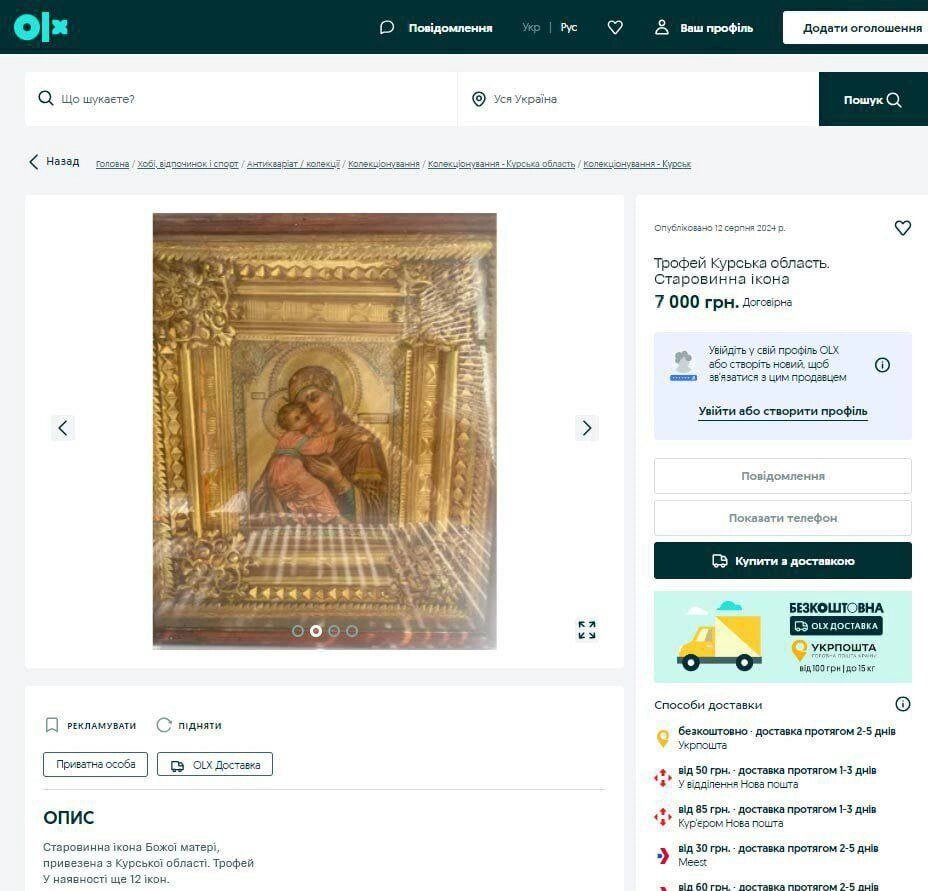This screenshot has width=928, height=891.
Task: Select first gallery dot indicator
Action: coord(298,631)
